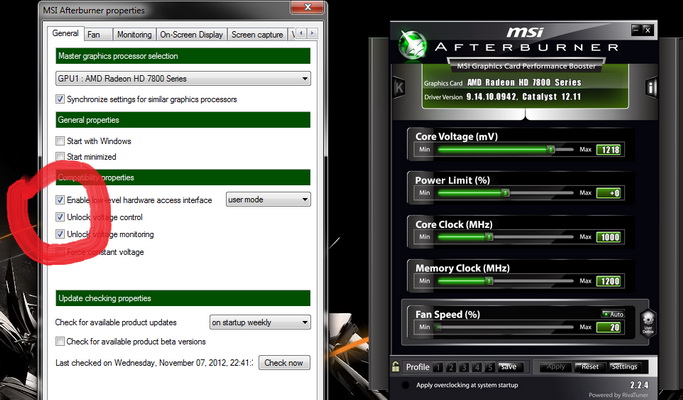The image size is (683, 400).
Task: Open the GPU1 AMD Radeon HD 7800 dropdown
Action: 183,79
